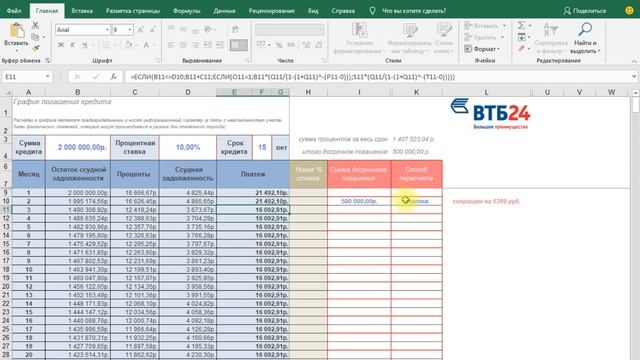Open the Borders button in font group

tap(106, 45)
